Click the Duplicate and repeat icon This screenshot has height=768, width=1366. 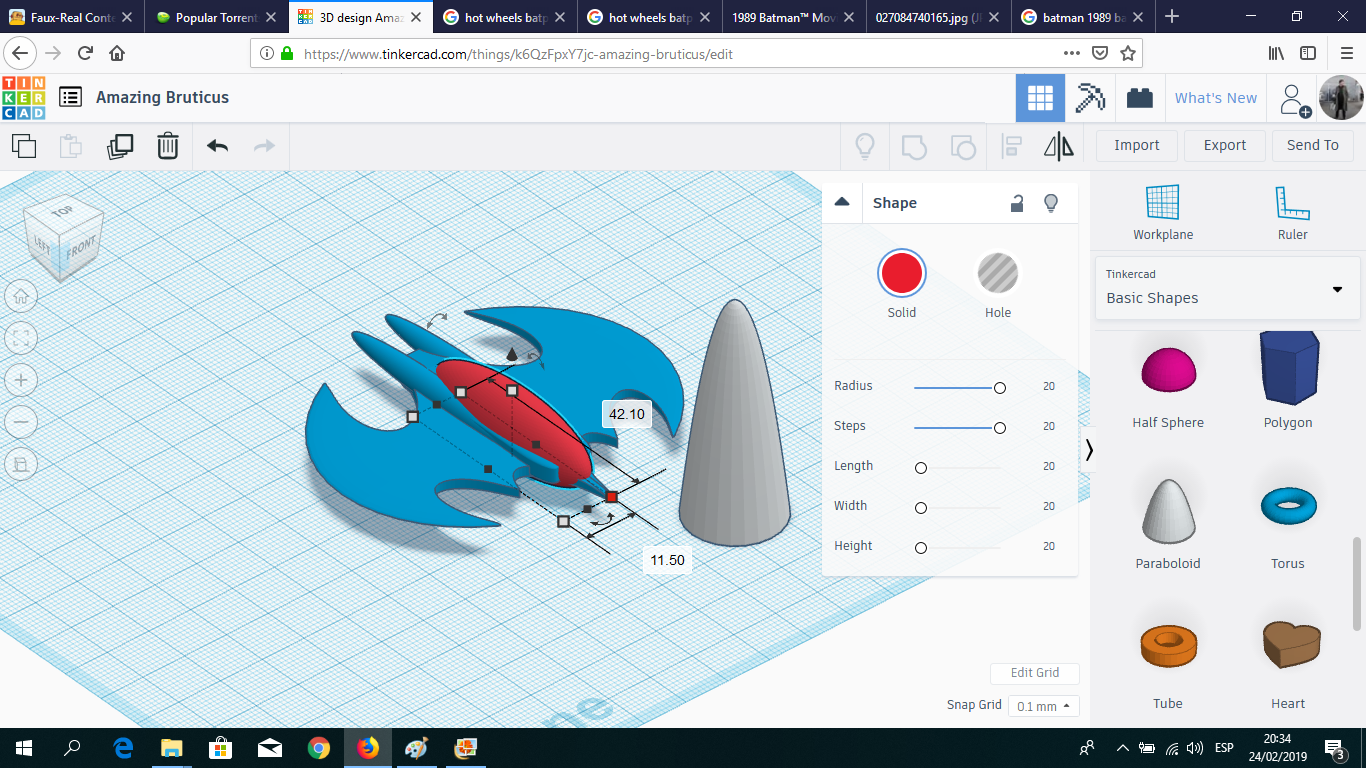pos(120,146)
